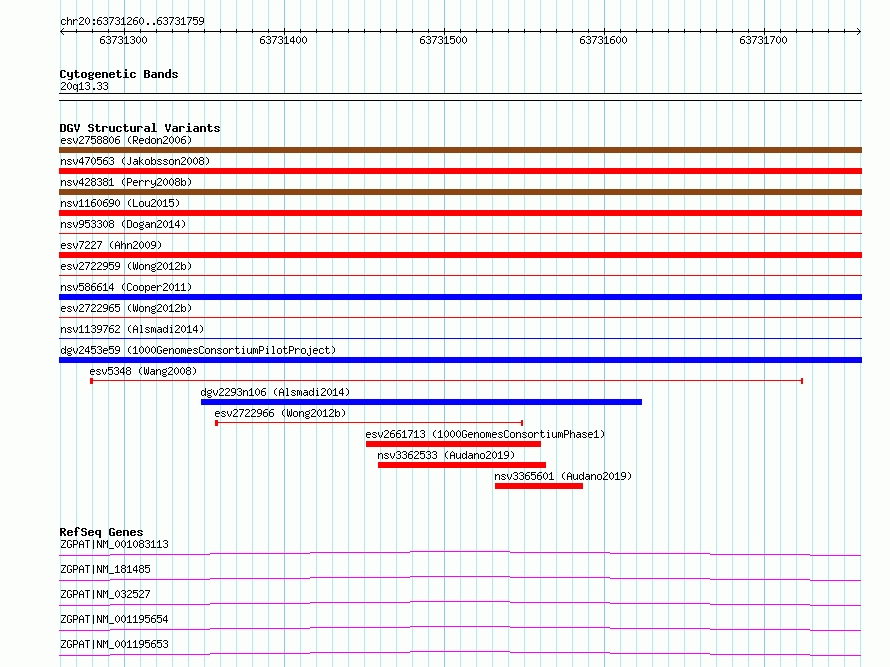Click the 63731700 ruler tick label

tap(763, 40)
